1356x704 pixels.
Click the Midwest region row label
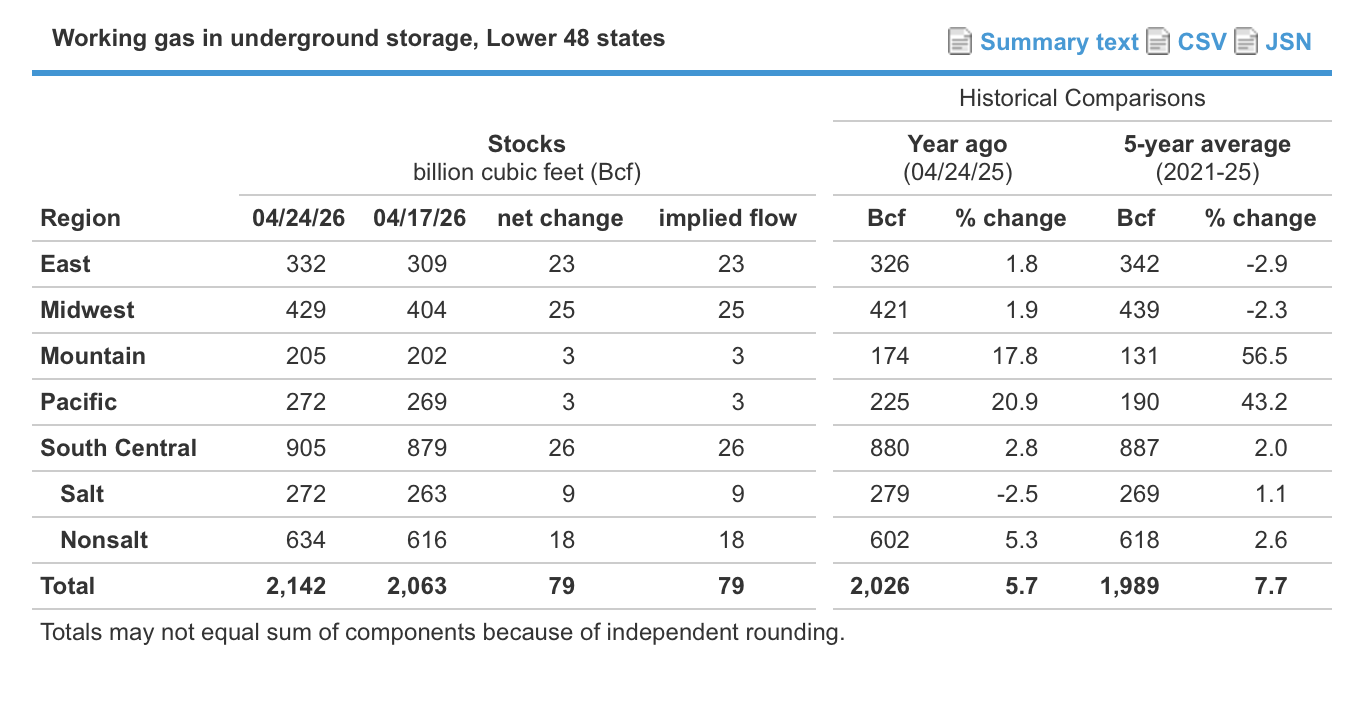[x=87, y=310]
